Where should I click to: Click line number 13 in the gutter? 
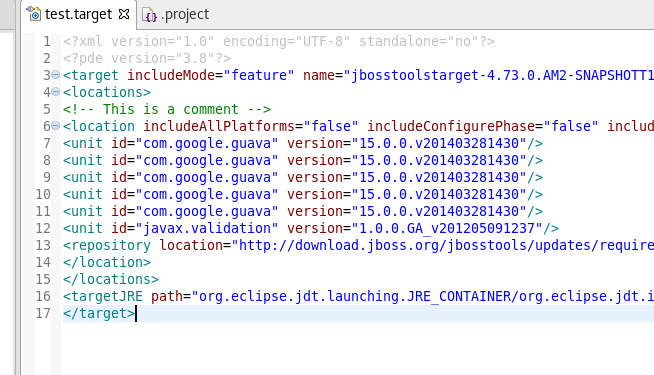43,246
